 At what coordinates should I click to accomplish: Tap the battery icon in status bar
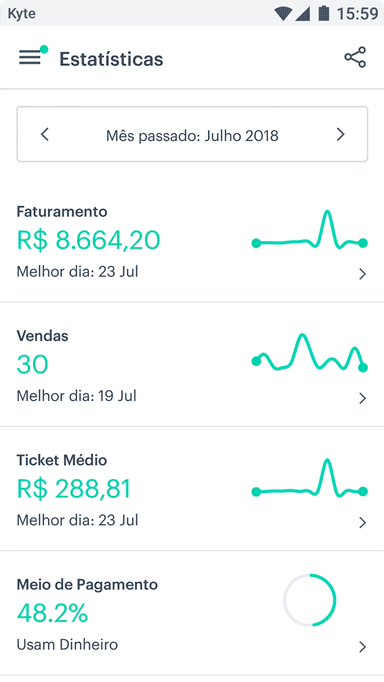[x=324, y=13]
